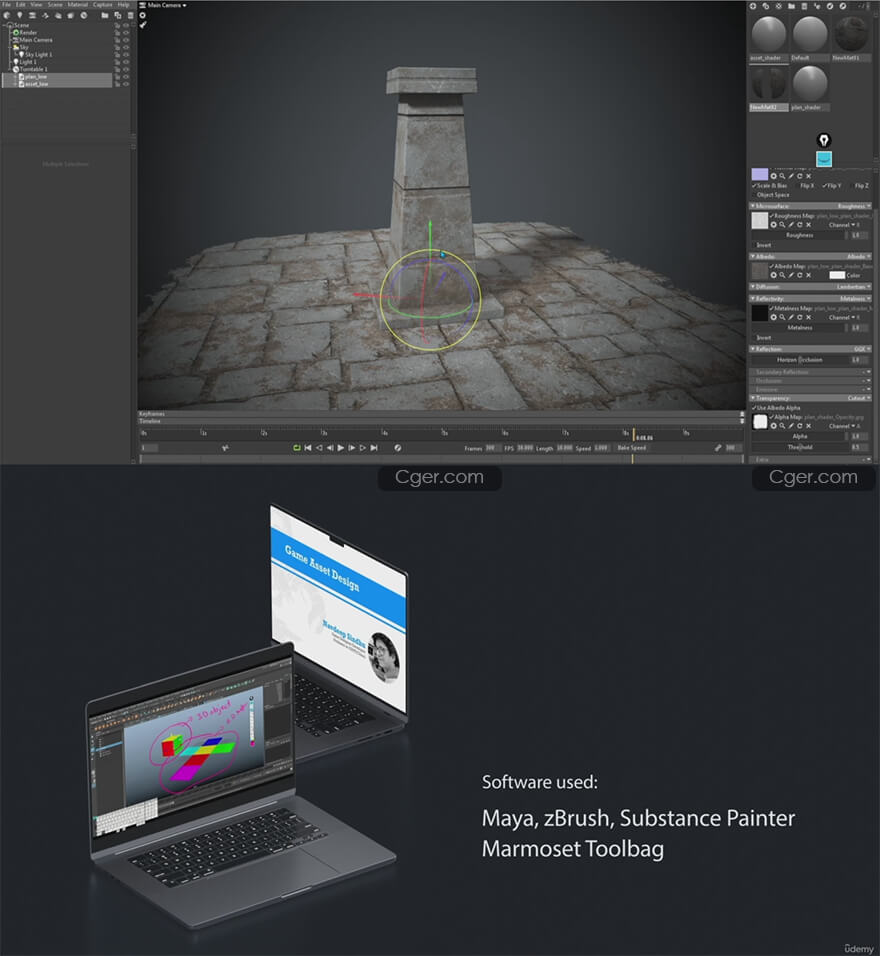The height and width of the screenshot is (956, 880).
Task: Toggle the Flip Z checkbox
Action: click(x=852, y=185)
